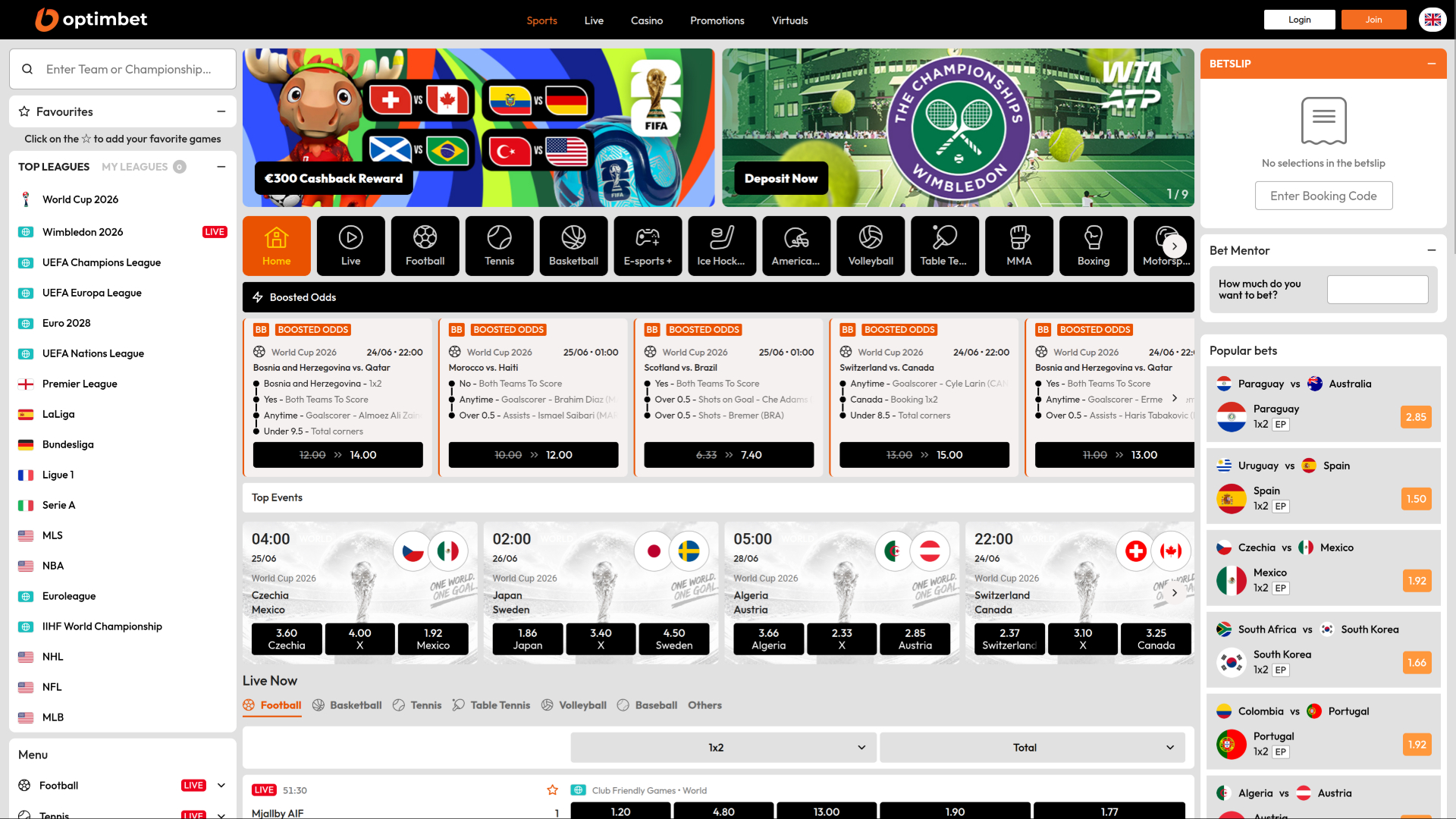This screenshot has width=1456, height=819.
Task: Click the Ligue 1 French flag icon
Action: pyautogui.click(x=26, y=475)
